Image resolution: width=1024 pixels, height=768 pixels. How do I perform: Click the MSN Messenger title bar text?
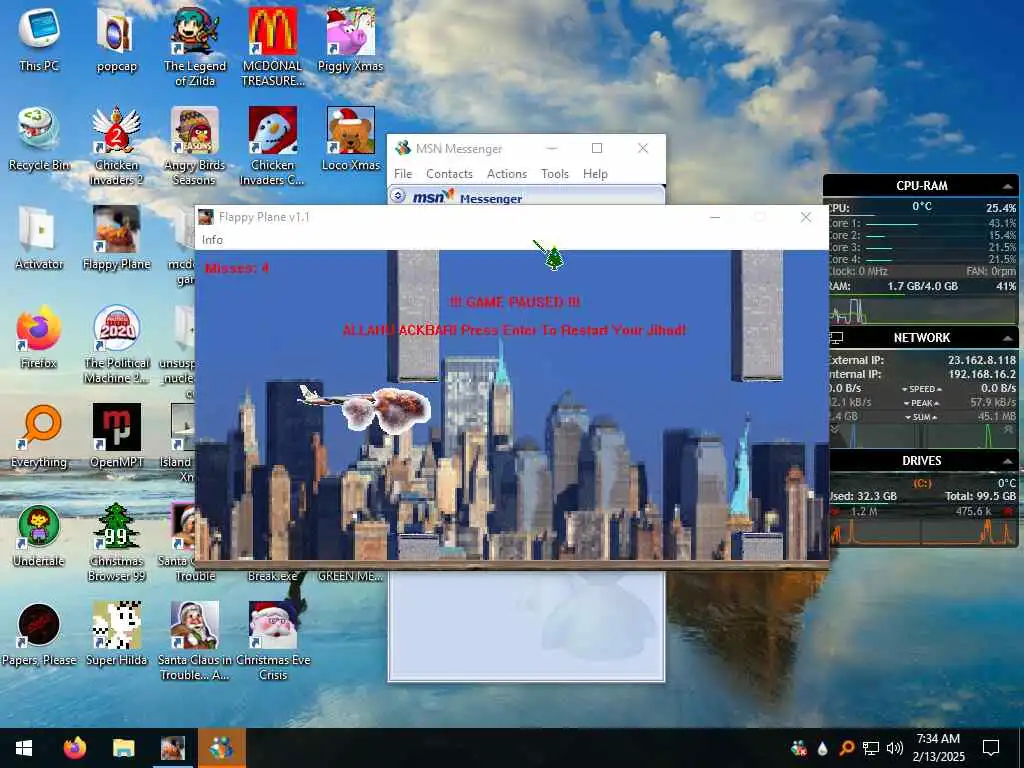click(x=459, y=149)
